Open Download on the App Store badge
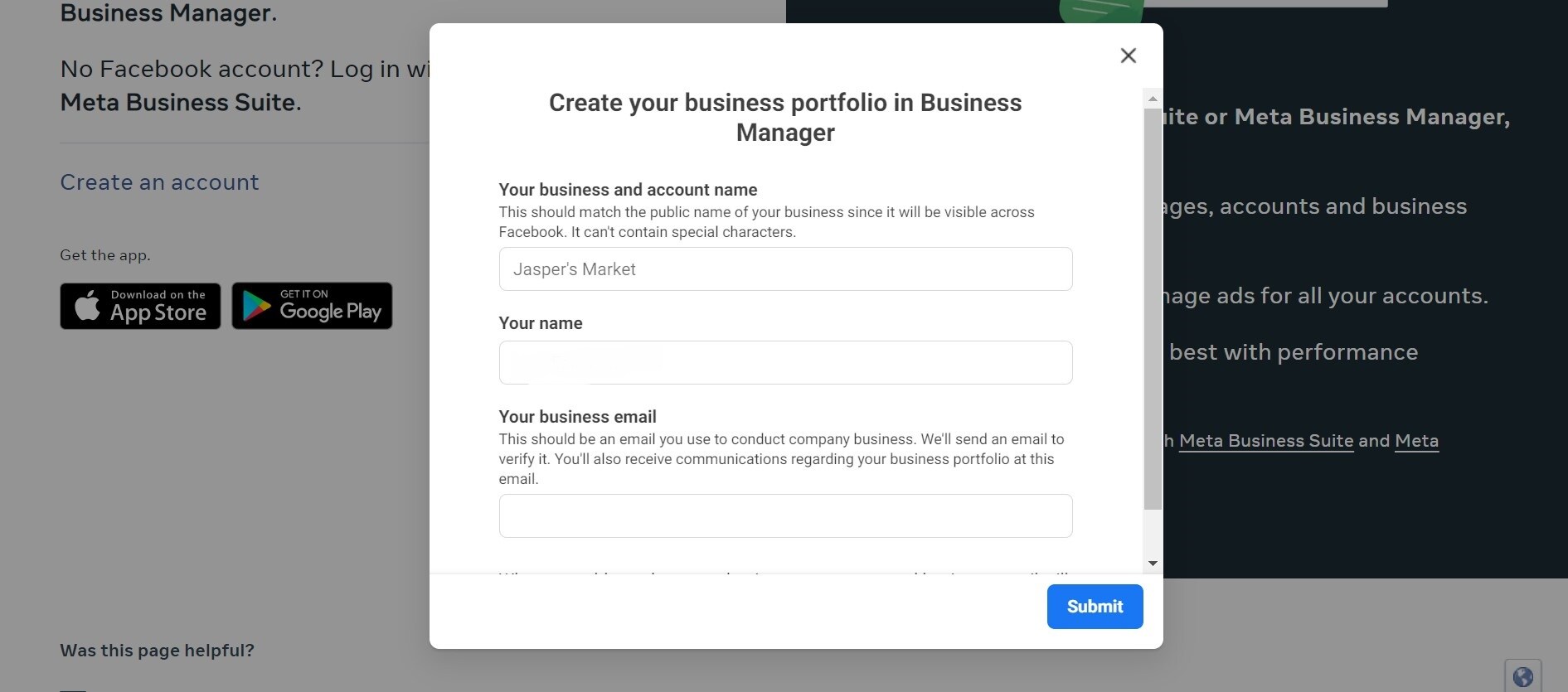 pos(140,306)
